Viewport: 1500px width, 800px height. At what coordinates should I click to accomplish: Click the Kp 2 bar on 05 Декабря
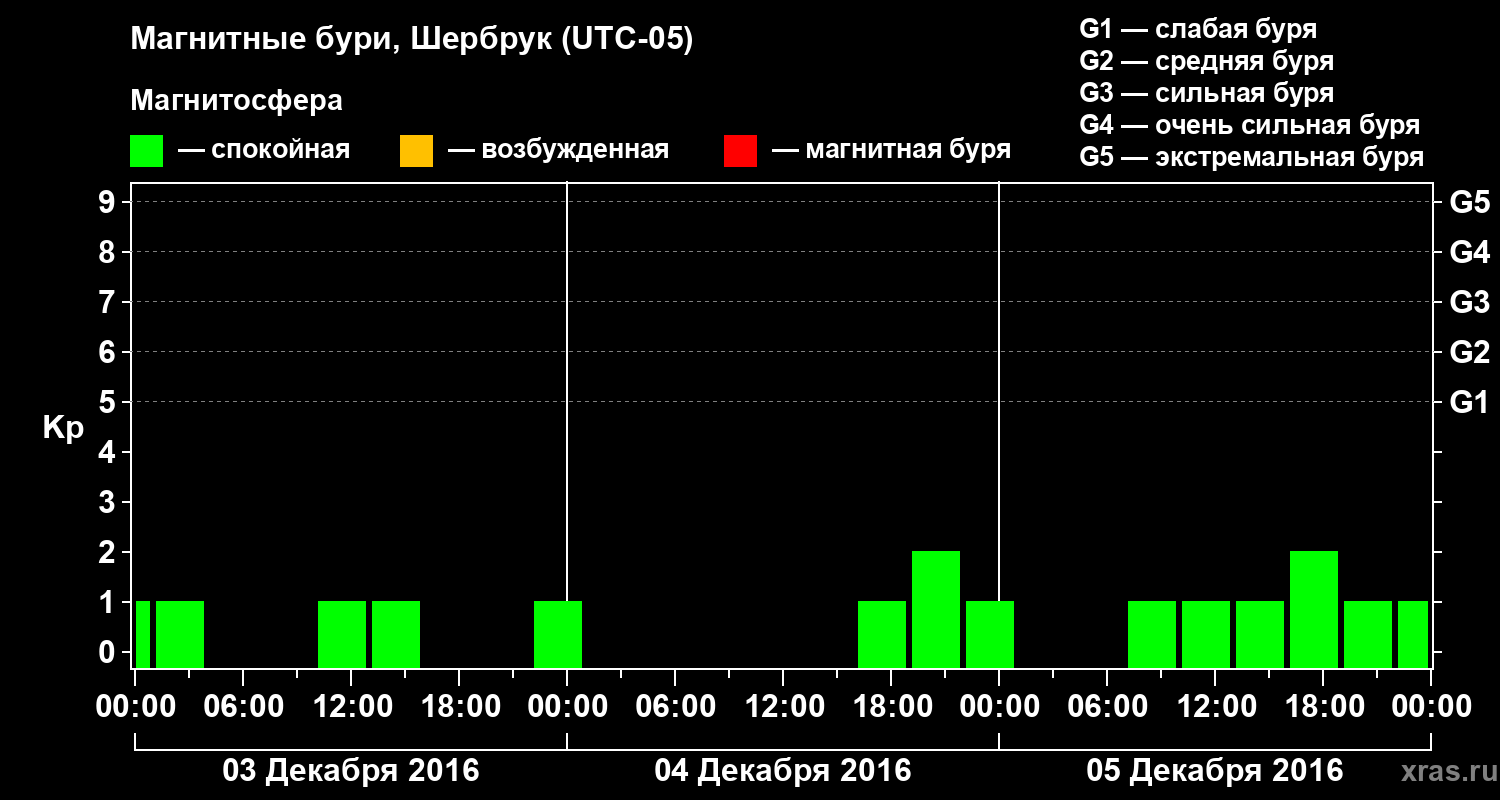1314,609
